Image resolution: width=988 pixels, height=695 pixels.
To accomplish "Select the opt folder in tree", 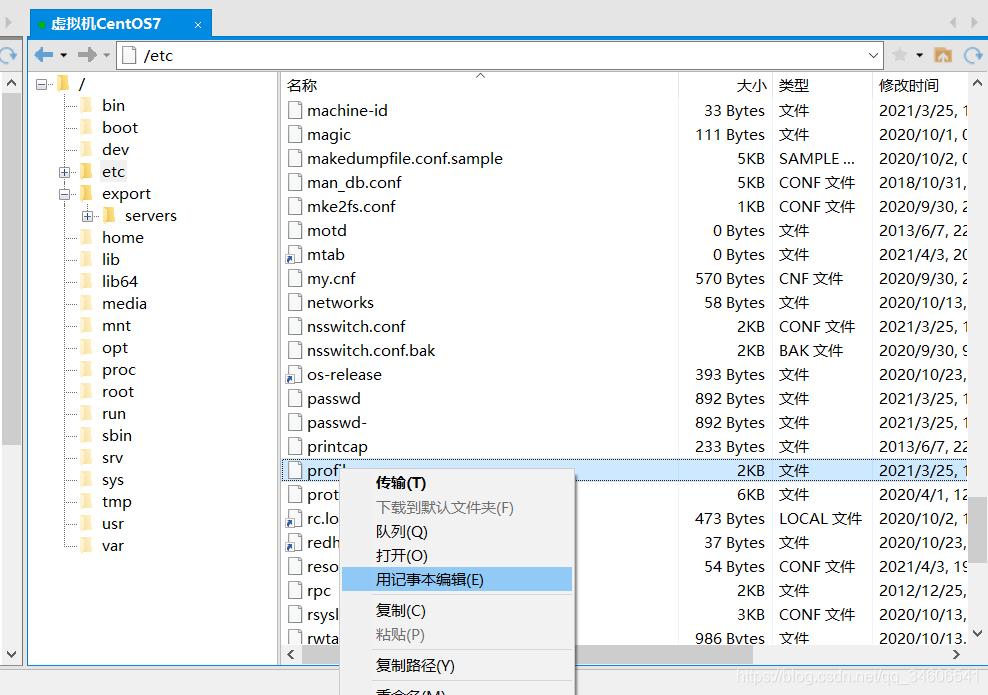I will [115, 348].
